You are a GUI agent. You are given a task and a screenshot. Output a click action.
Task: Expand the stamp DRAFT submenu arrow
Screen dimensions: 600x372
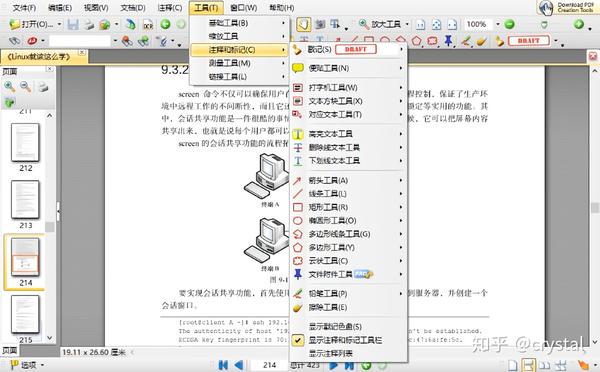tap(401, 49)
